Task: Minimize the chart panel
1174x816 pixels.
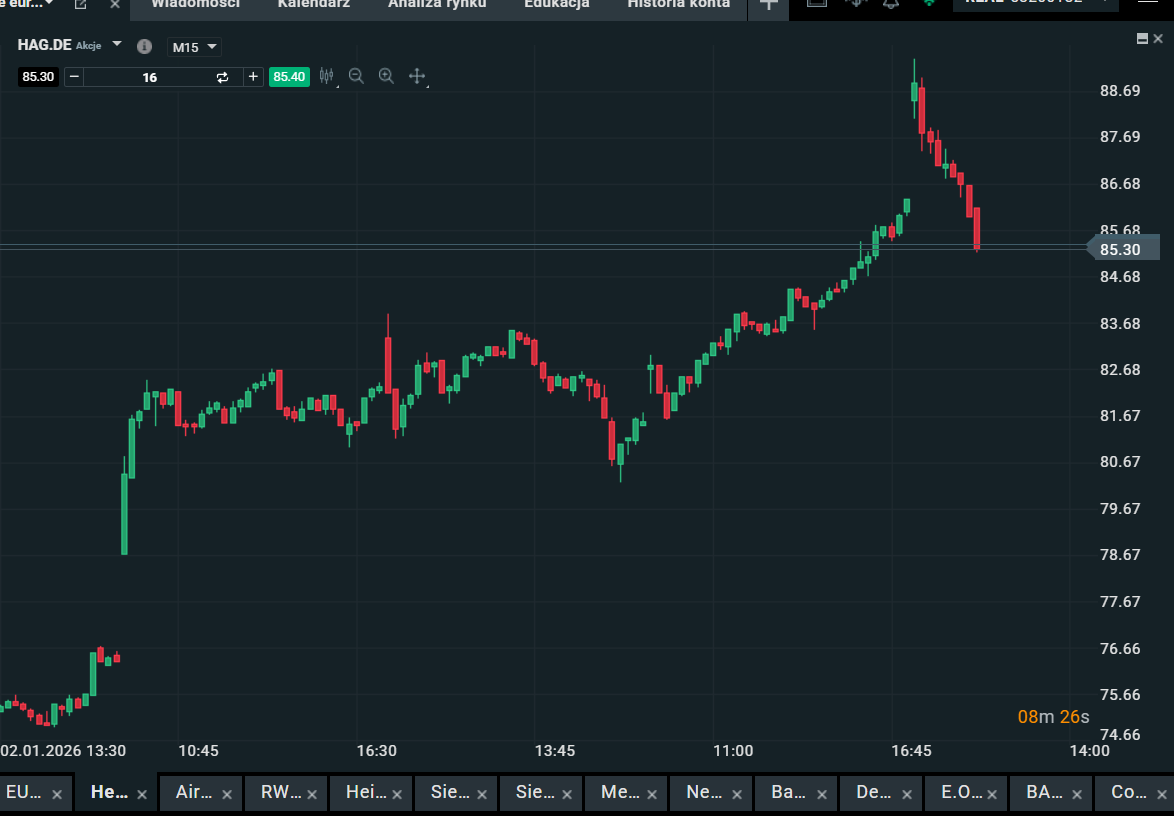Action: pyautogui.click(x=1142, y=38)
